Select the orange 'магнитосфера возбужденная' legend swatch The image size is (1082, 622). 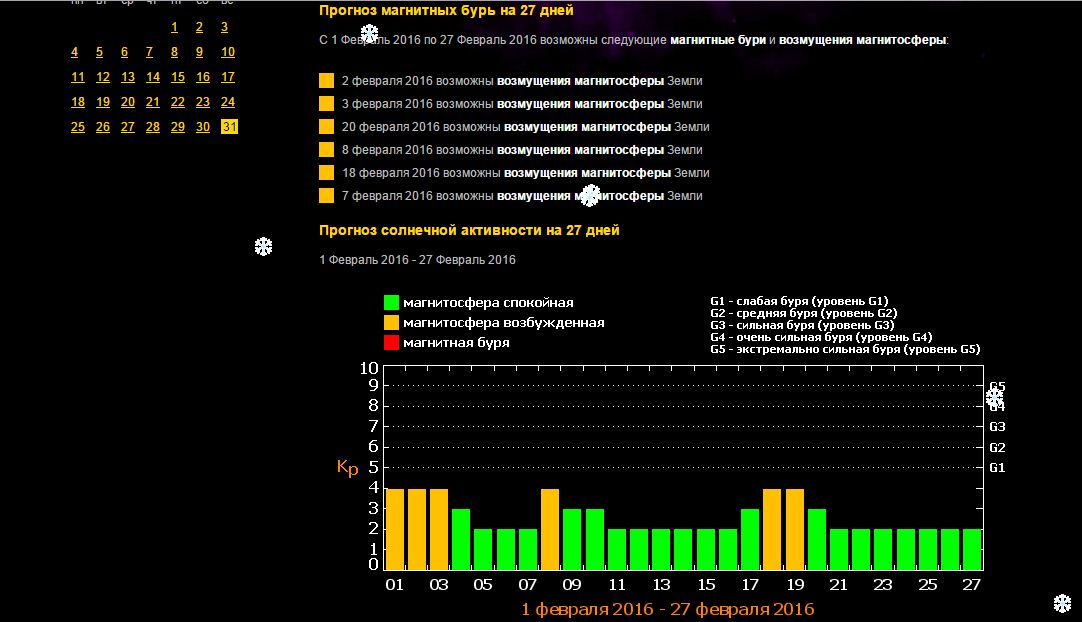click(x=392, y=323)
